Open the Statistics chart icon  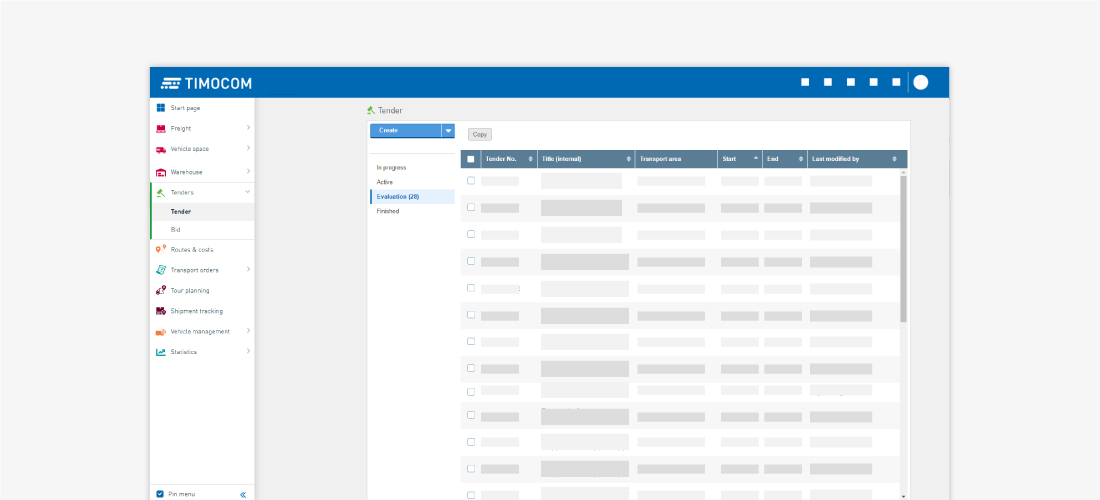tap(160, 352)
